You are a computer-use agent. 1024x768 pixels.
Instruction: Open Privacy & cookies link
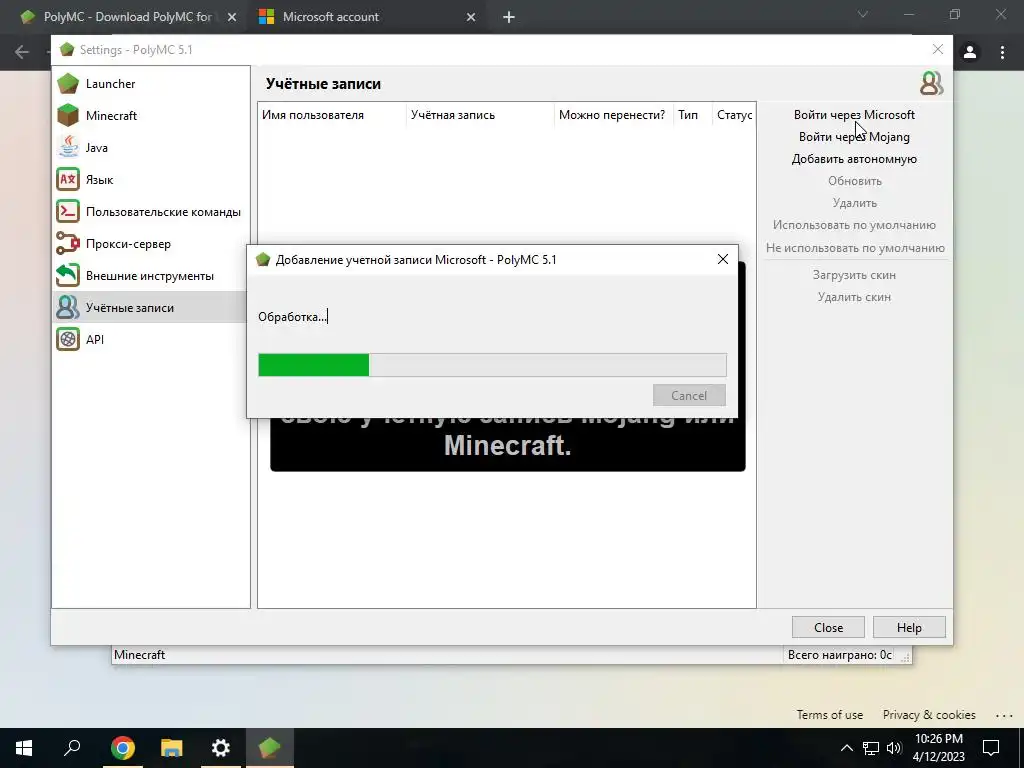[x=929, y=715]
